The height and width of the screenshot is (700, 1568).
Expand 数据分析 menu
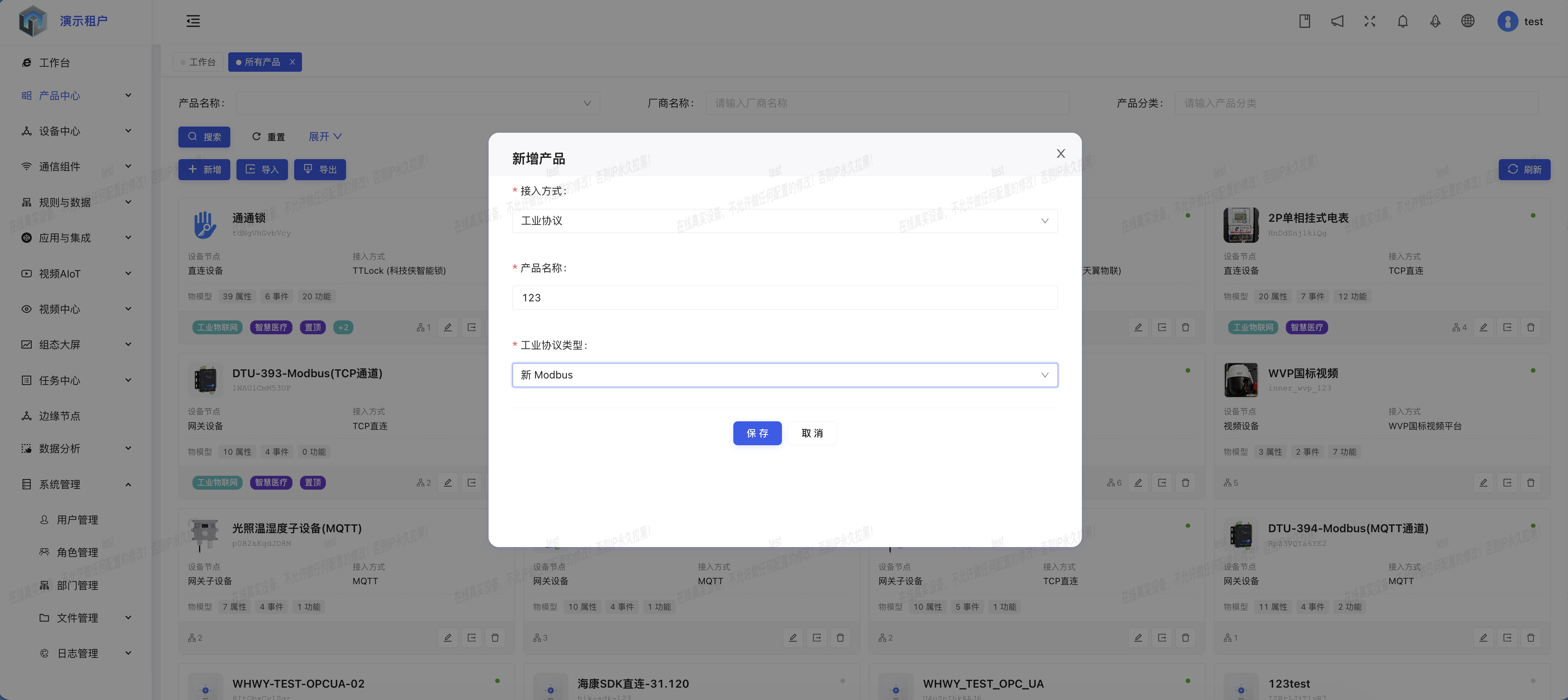tap(76, 449)
